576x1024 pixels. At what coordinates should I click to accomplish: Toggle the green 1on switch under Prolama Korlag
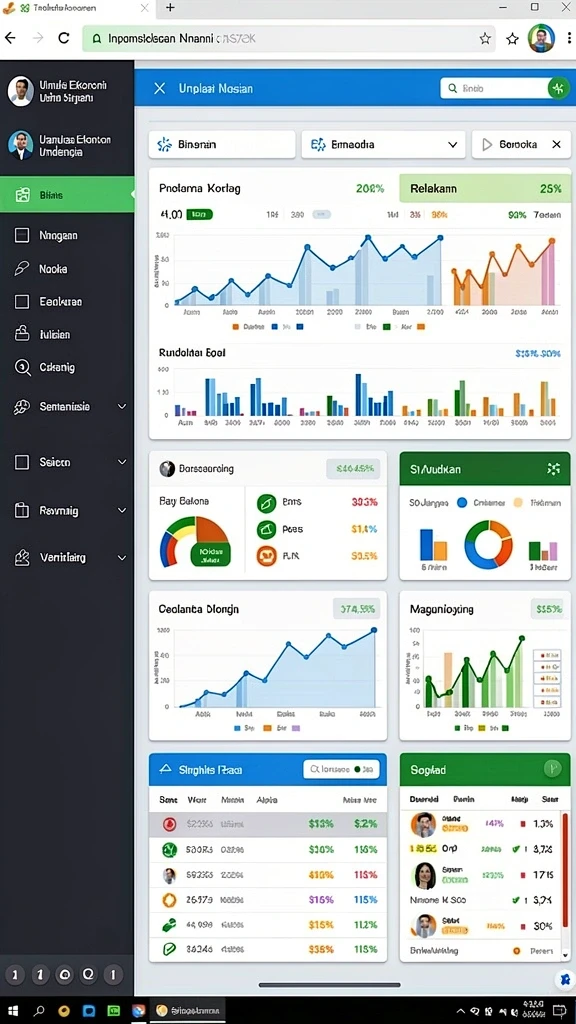[x=199, y=214]
